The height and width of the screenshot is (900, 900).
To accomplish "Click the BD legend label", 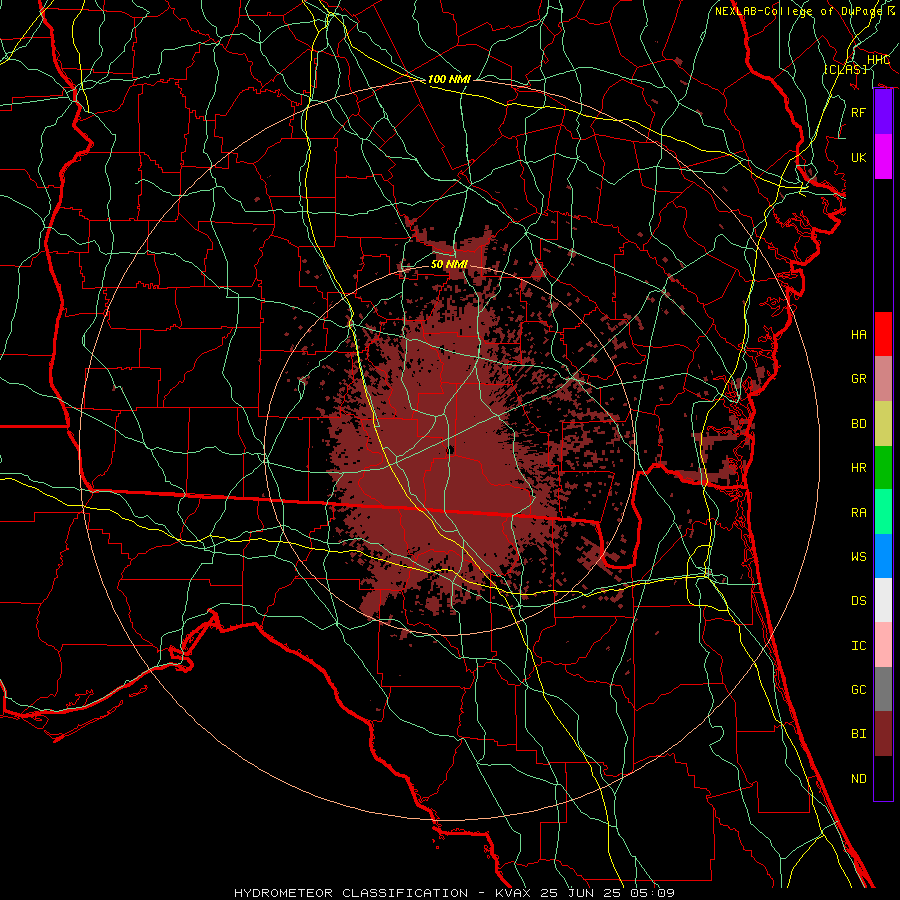I will click(859, 424).
